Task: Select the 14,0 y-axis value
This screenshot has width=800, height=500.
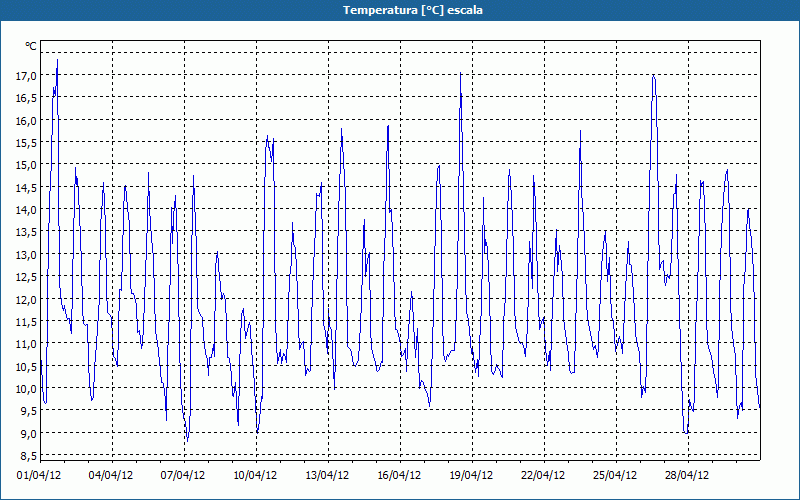Action: 26,210
